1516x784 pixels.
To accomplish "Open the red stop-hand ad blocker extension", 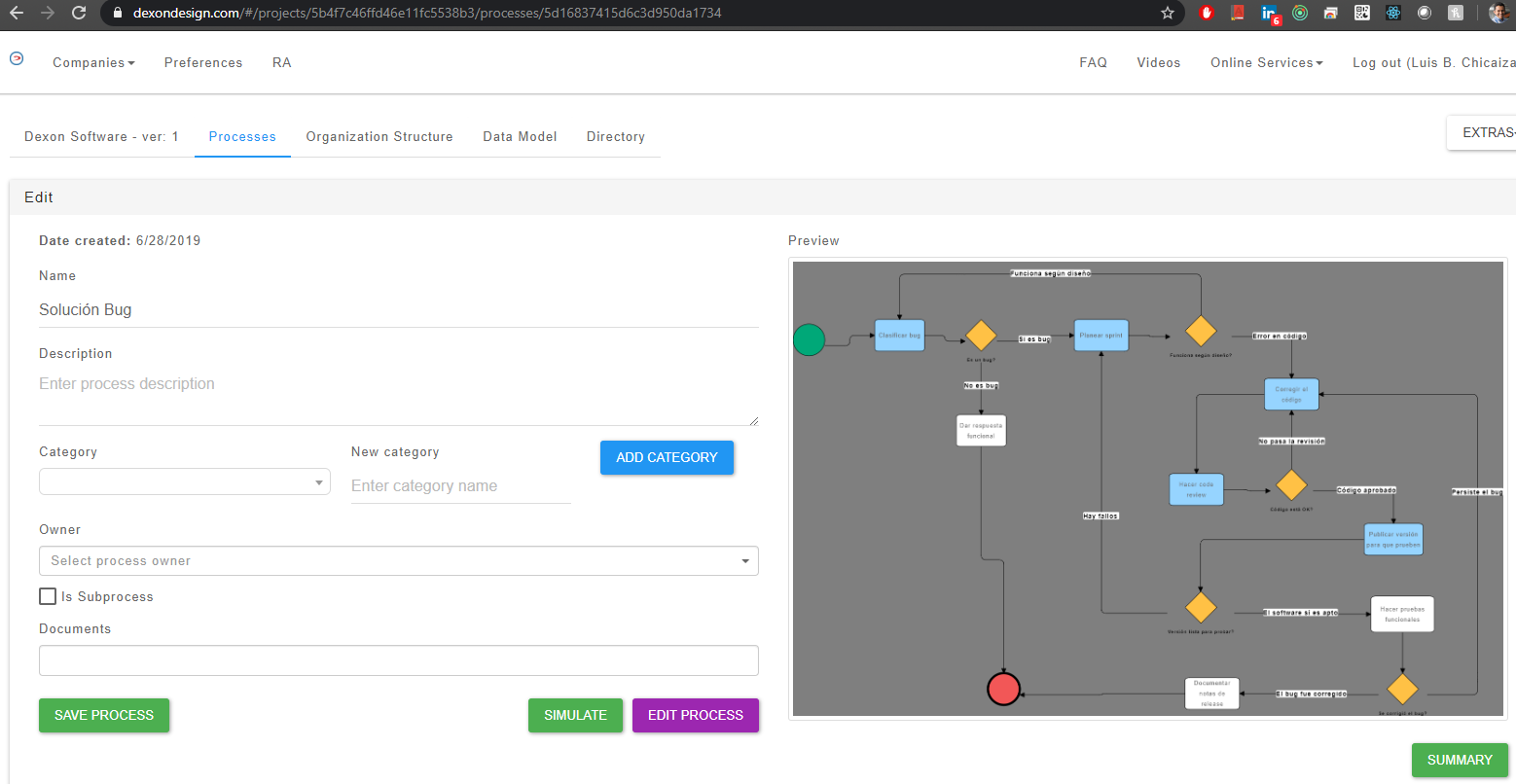I will (x=1207, y=13).
